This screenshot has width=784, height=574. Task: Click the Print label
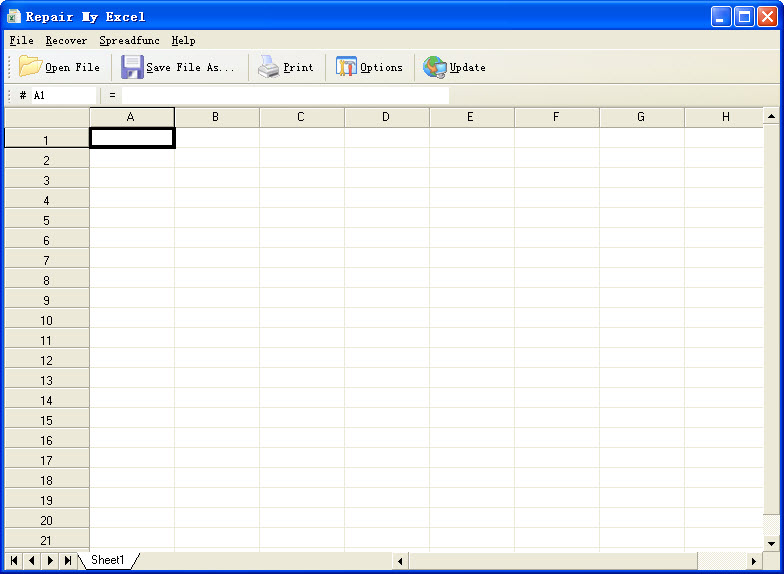point(298,68)
